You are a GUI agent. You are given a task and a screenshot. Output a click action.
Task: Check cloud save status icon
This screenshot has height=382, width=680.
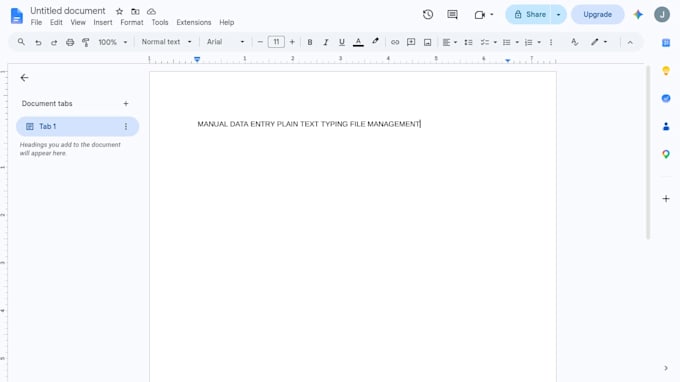[151, 11]
